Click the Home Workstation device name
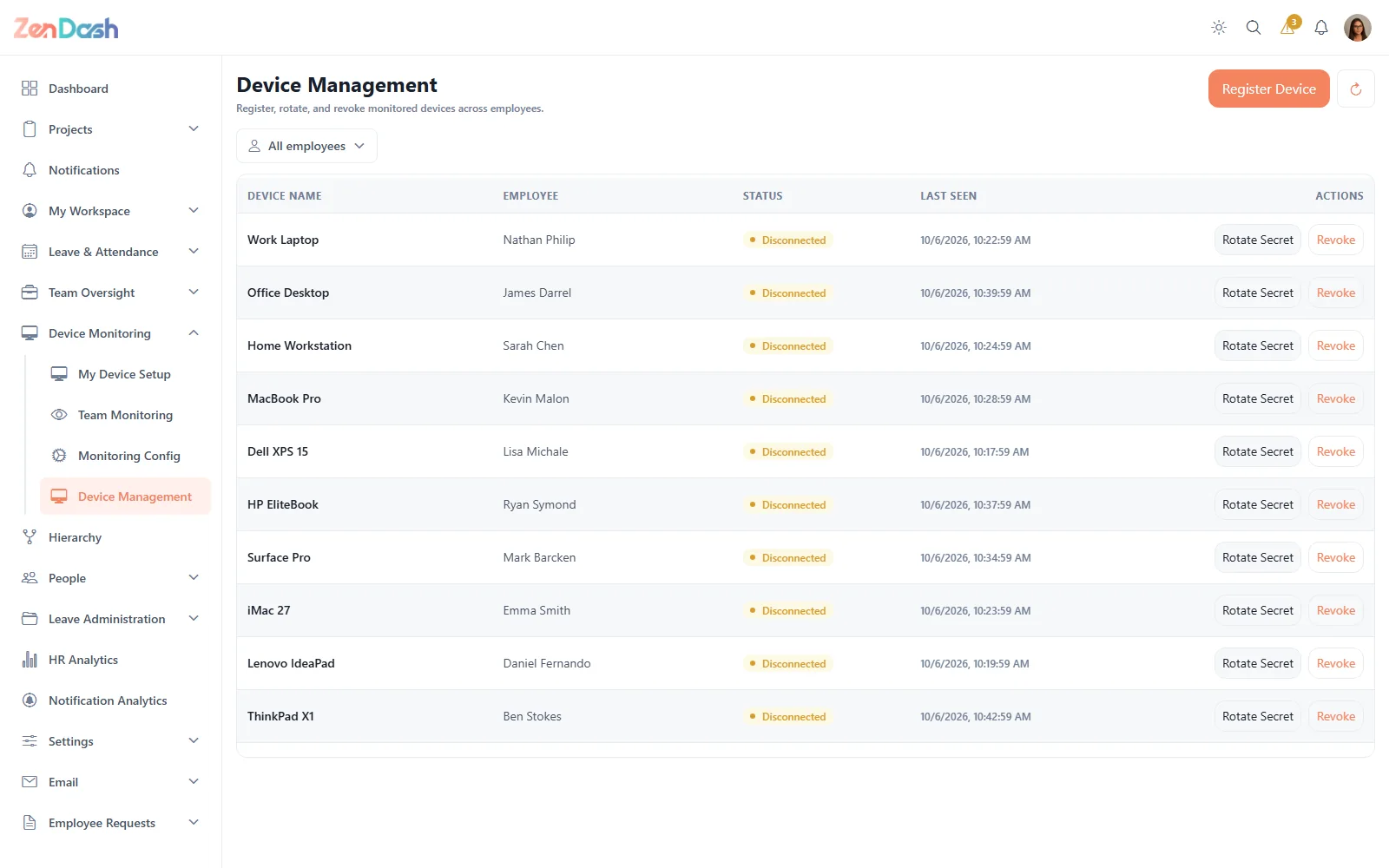 (300, 345)
